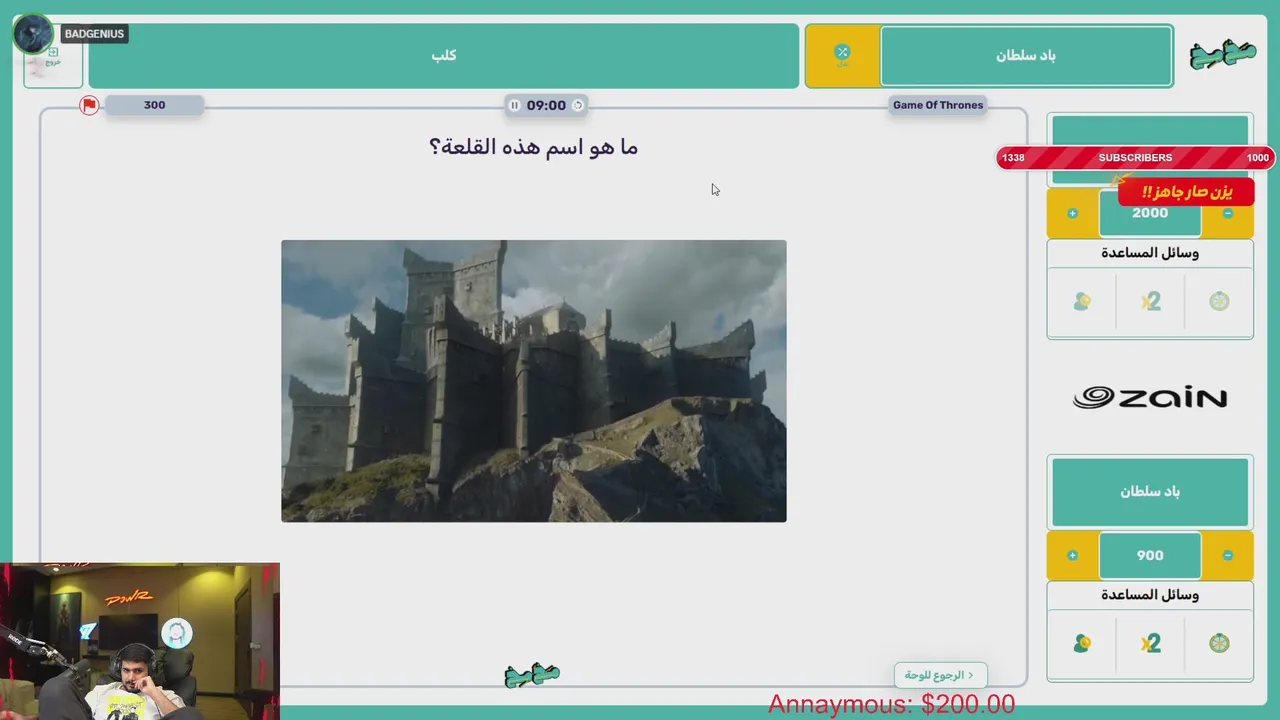Image resolution: width=1280 pixels, height=720 pixels.
Task: Click the red flag report icon
Action: point(89,105)
